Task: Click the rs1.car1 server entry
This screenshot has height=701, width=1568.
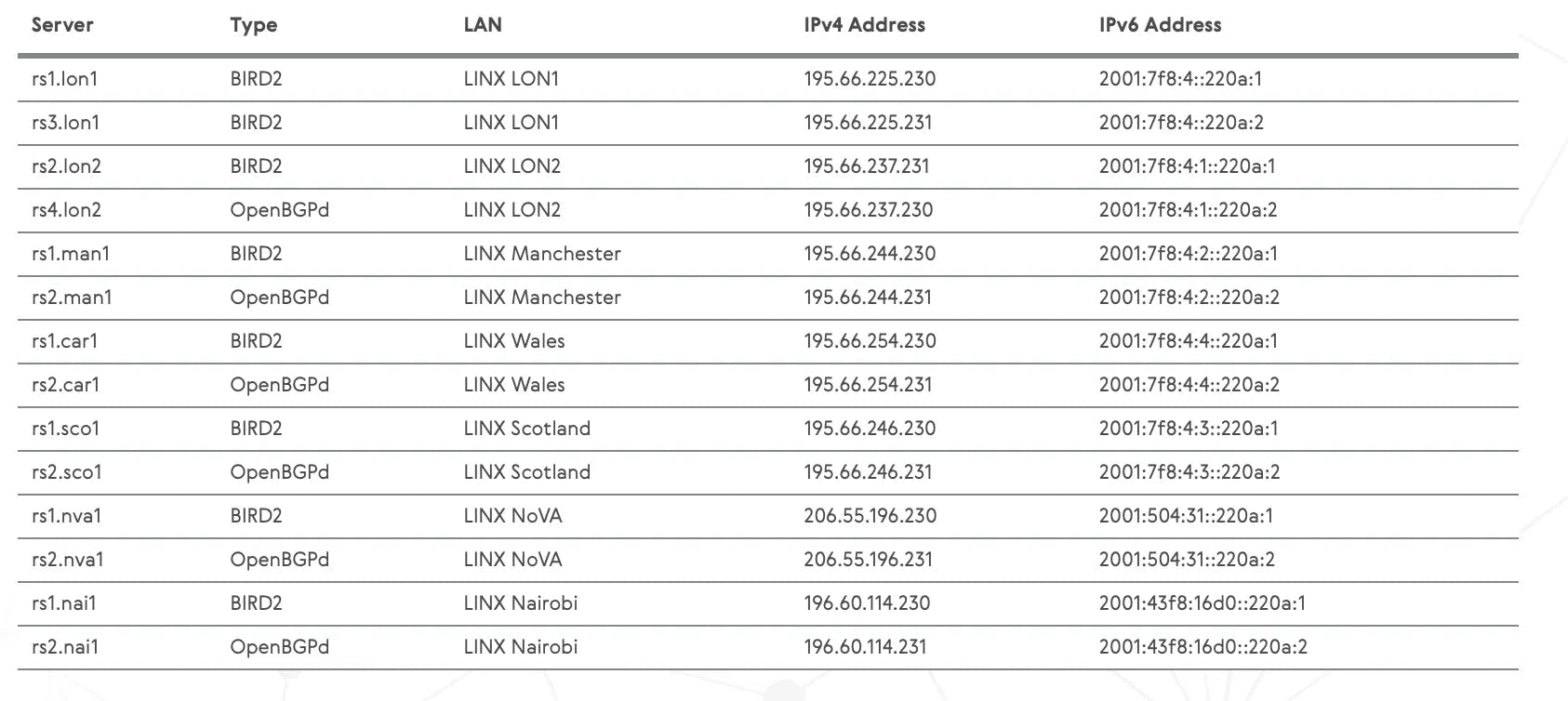Action: click(64, 341)
